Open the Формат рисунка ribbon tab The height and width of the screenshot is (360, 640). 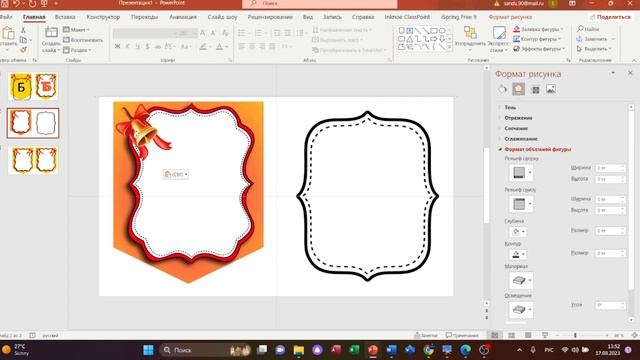pyautogui.click(x=510, y=17)
